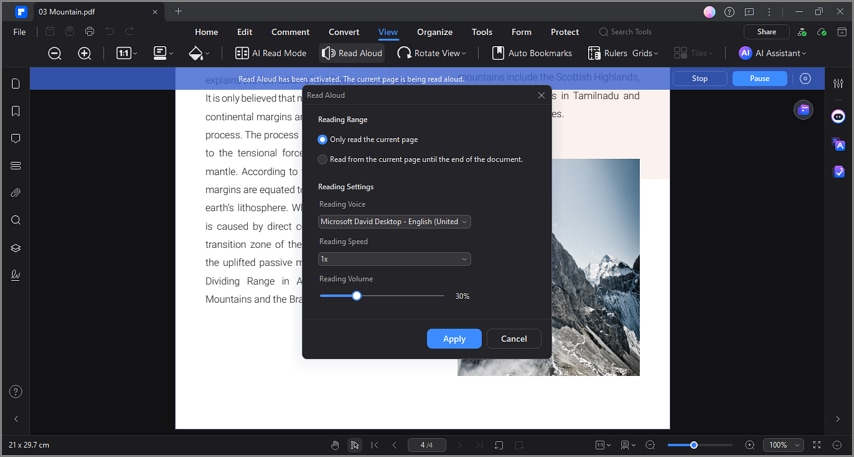Expand the right panel arrow
This screenshot has height=457, width=854.
pos(838,419)
